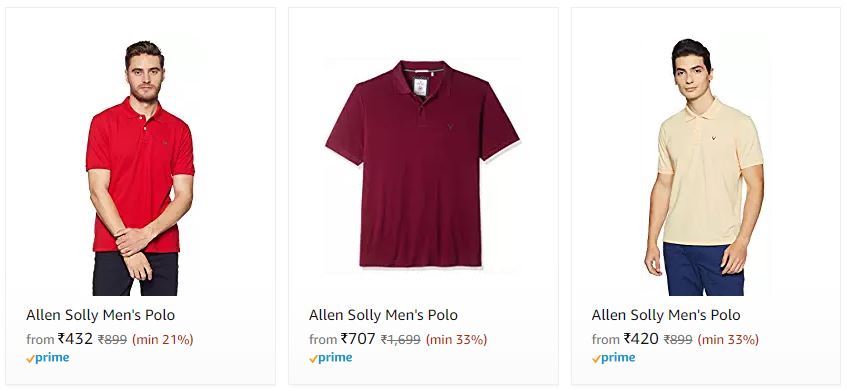This screenshot has height=391, width=847.
Task: Click the struck-through ₹1,699 original price
Action: (401, 340)
